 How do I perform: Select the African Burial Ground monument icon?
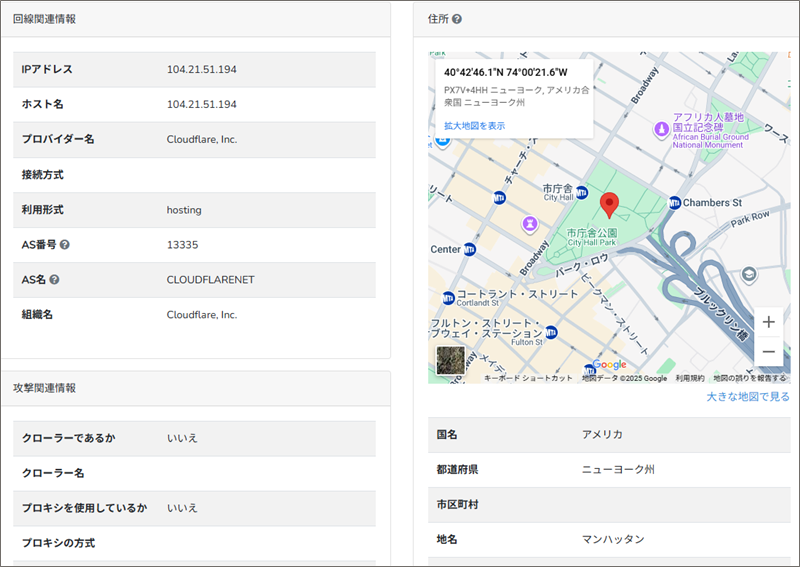(659, 129)
